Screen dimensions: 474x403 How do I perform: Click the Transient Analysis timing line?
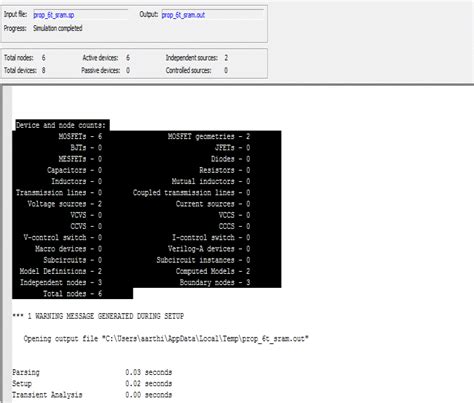click(x=92, y=395)
